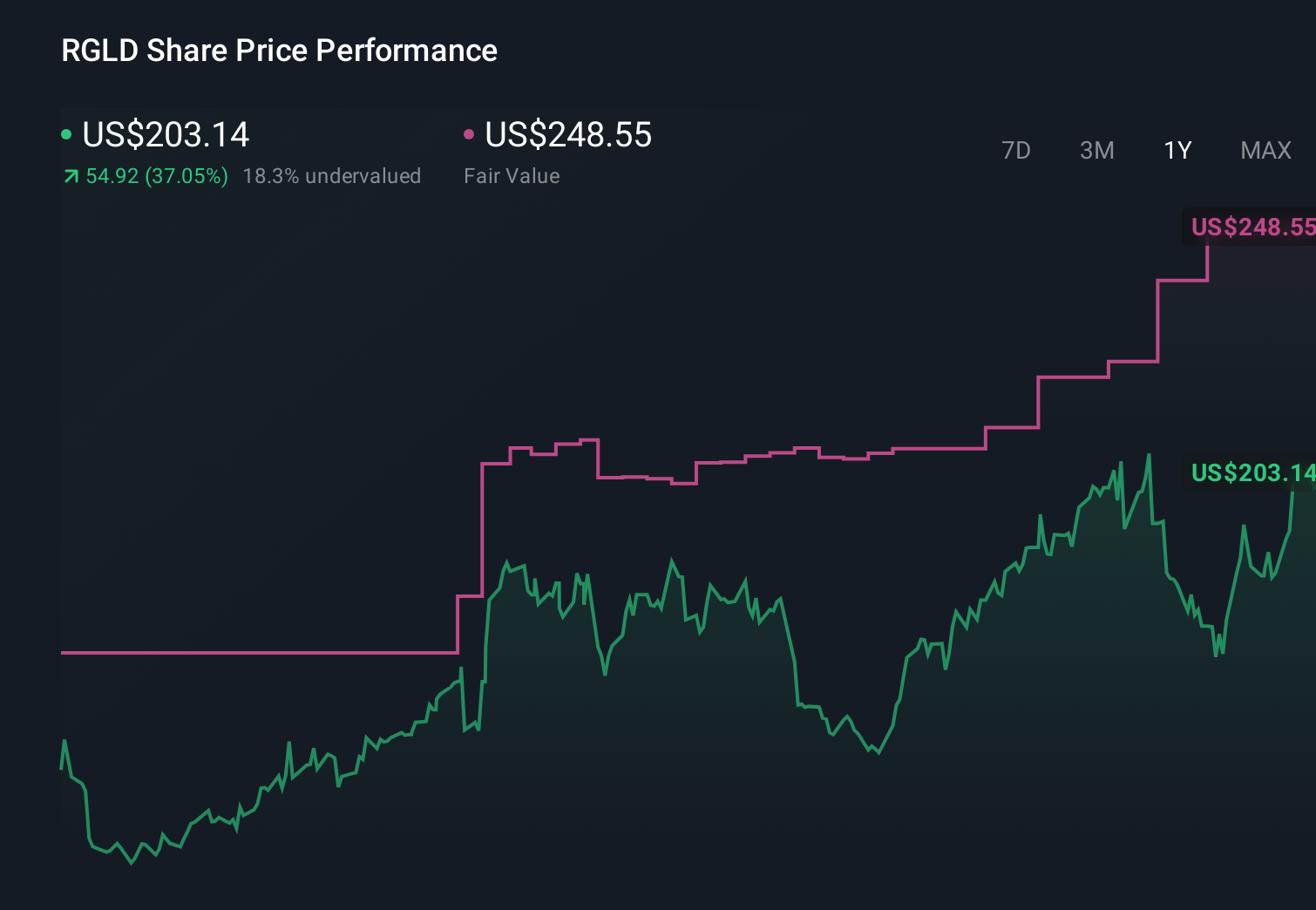Screen dimensions: 1316x910
Task: Select the 3M time range
Action: click(x=1096, y=150)
